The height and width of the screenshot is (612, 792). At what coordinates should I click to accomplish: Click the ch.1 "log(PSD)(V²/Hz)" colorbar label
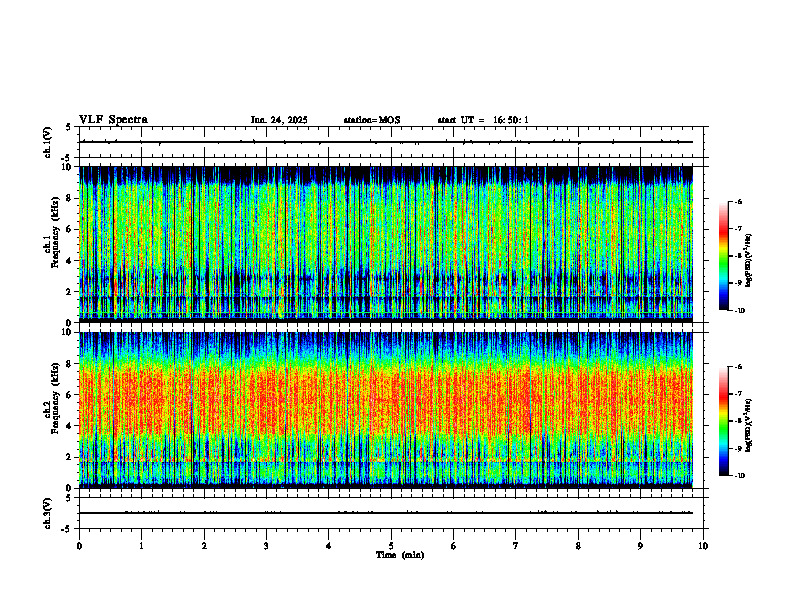[749, 261]
